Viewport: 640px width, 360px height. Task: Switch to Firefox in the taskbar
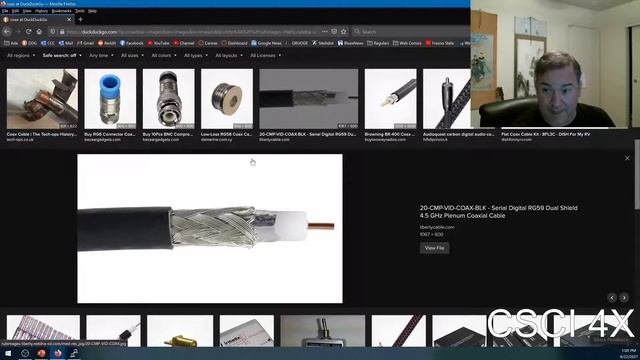[58, 353]
